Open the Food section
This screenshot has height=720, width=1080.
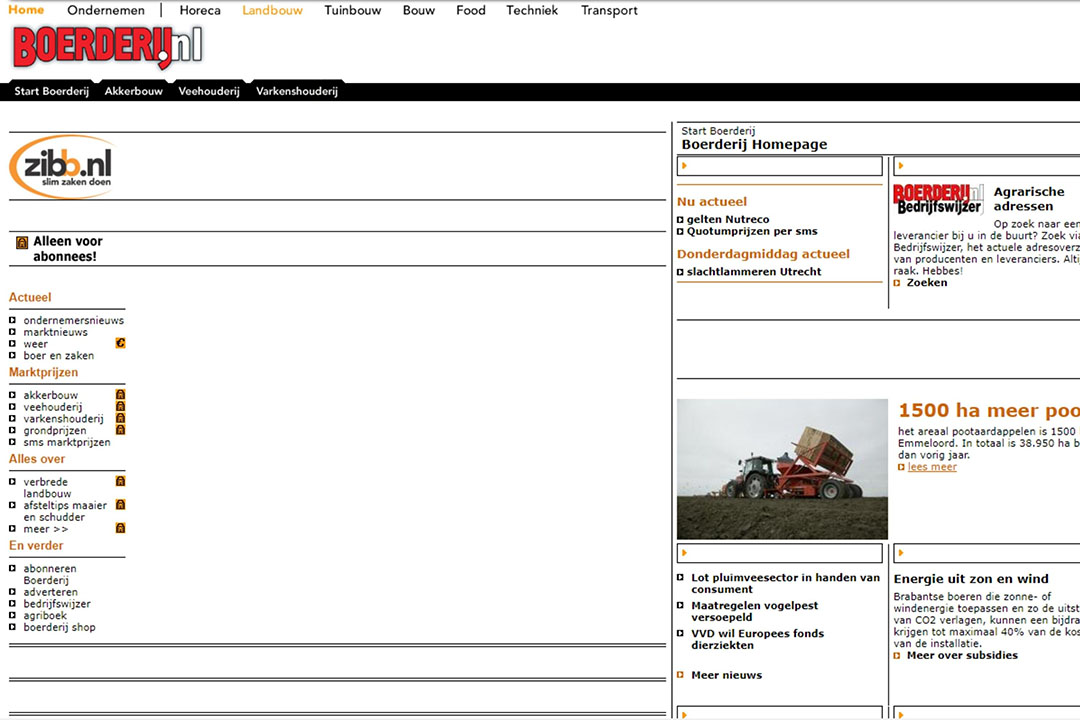pyautogui.click(x=470, y=10)
